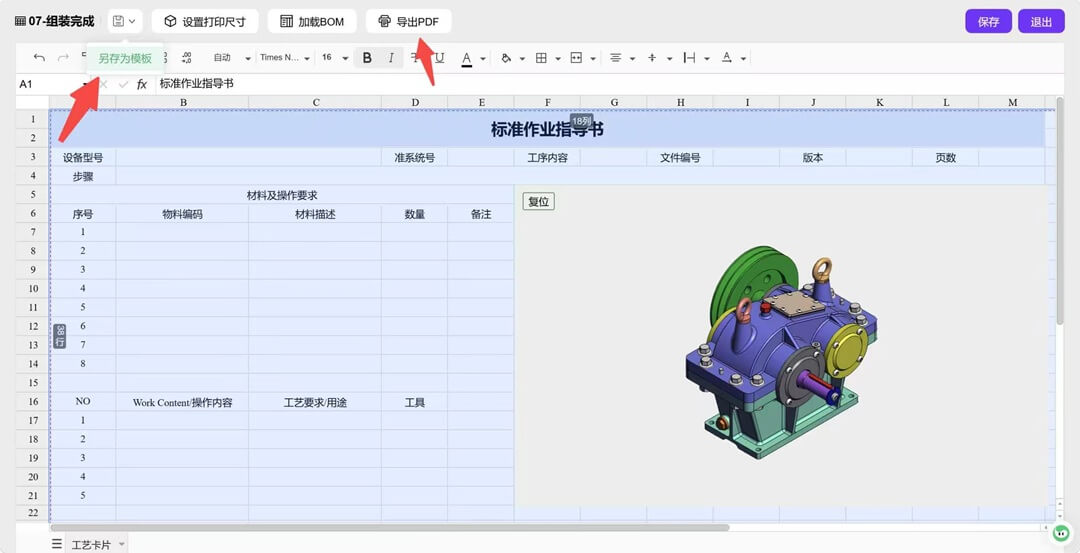Expand the save options chevron
The height and width of the screenshot is (553, 1080).
(132, 21)
